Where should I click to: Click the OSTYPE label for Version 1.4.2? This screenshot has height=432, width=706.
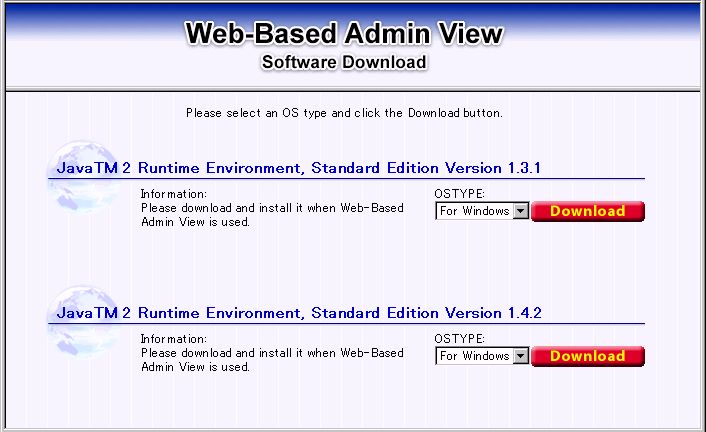(x=459, y=339)
